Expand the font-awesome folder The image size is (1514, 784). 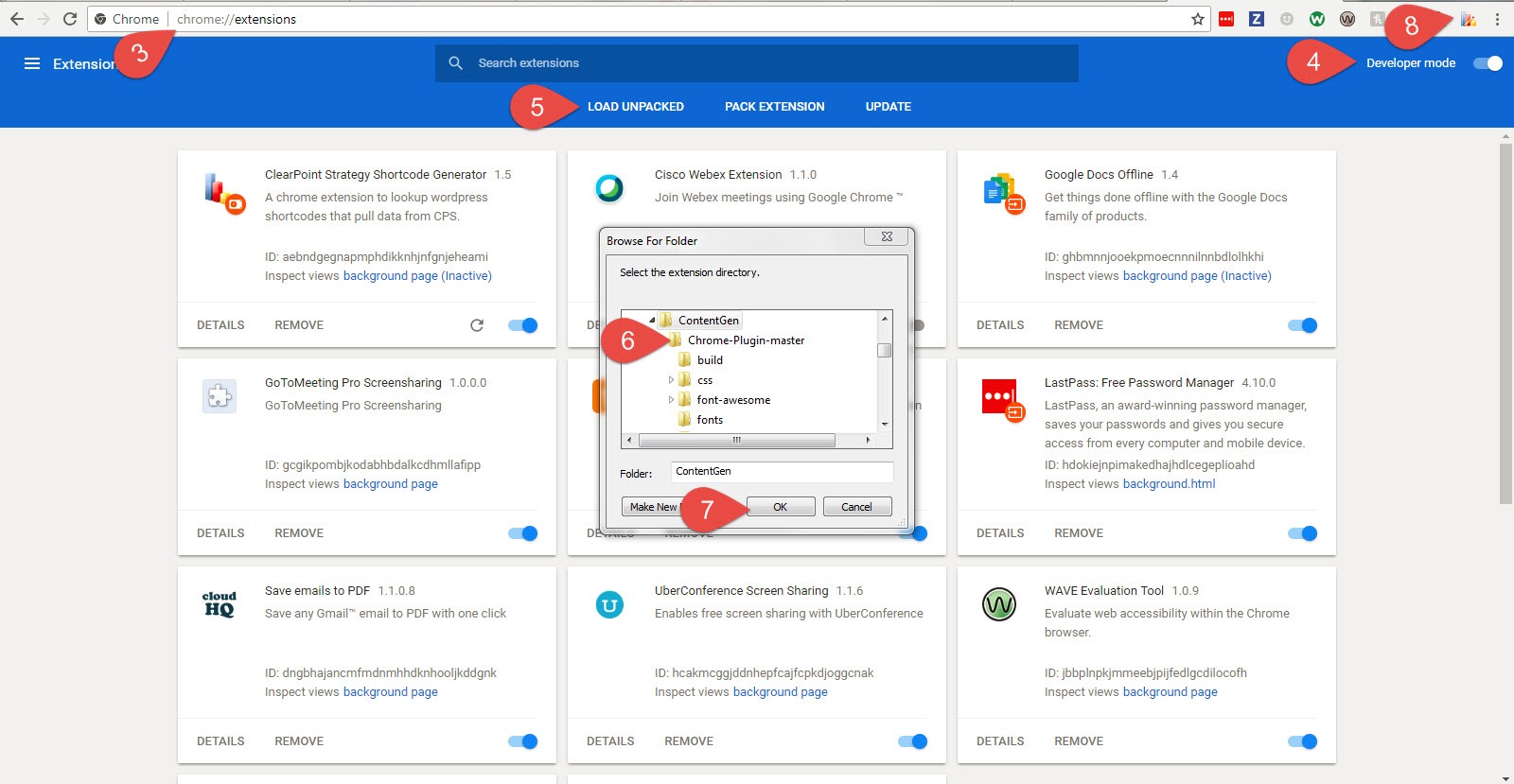click(671, 400)
